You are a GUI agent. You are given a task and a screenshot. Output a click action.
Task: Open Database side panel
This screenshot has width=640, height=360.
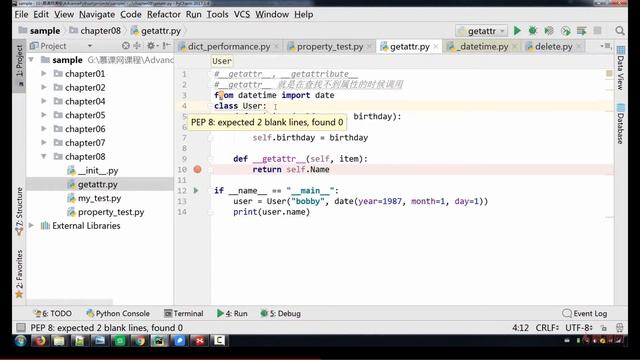620,124
